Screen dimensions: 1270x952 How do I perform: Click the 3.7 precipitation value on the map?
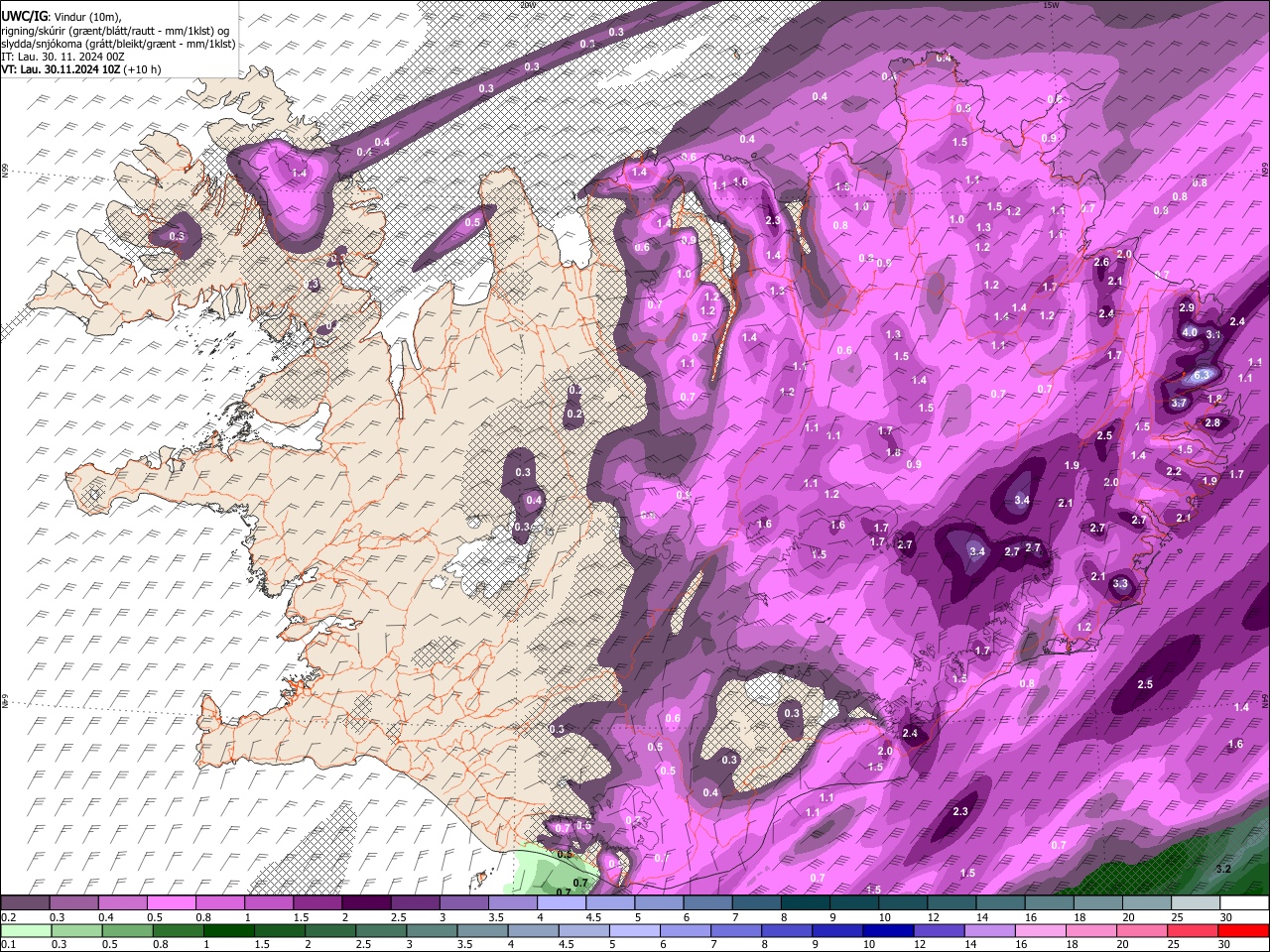point(1179,404)
